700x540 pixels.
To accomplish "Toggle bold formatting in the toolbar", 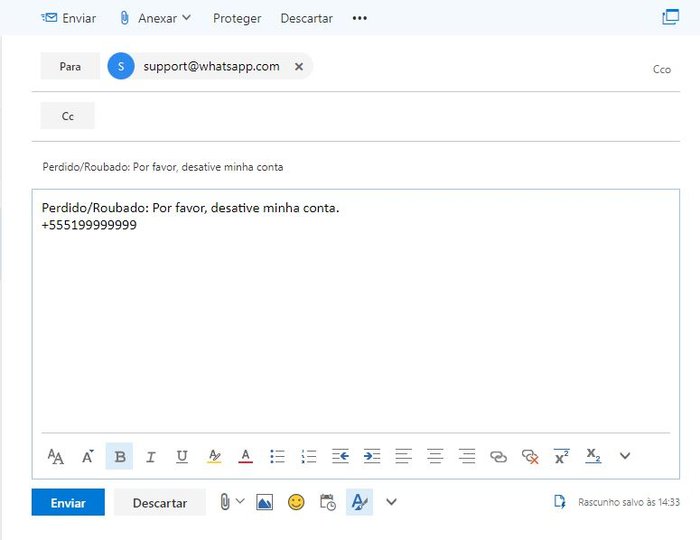I will [x=120, y=457].
